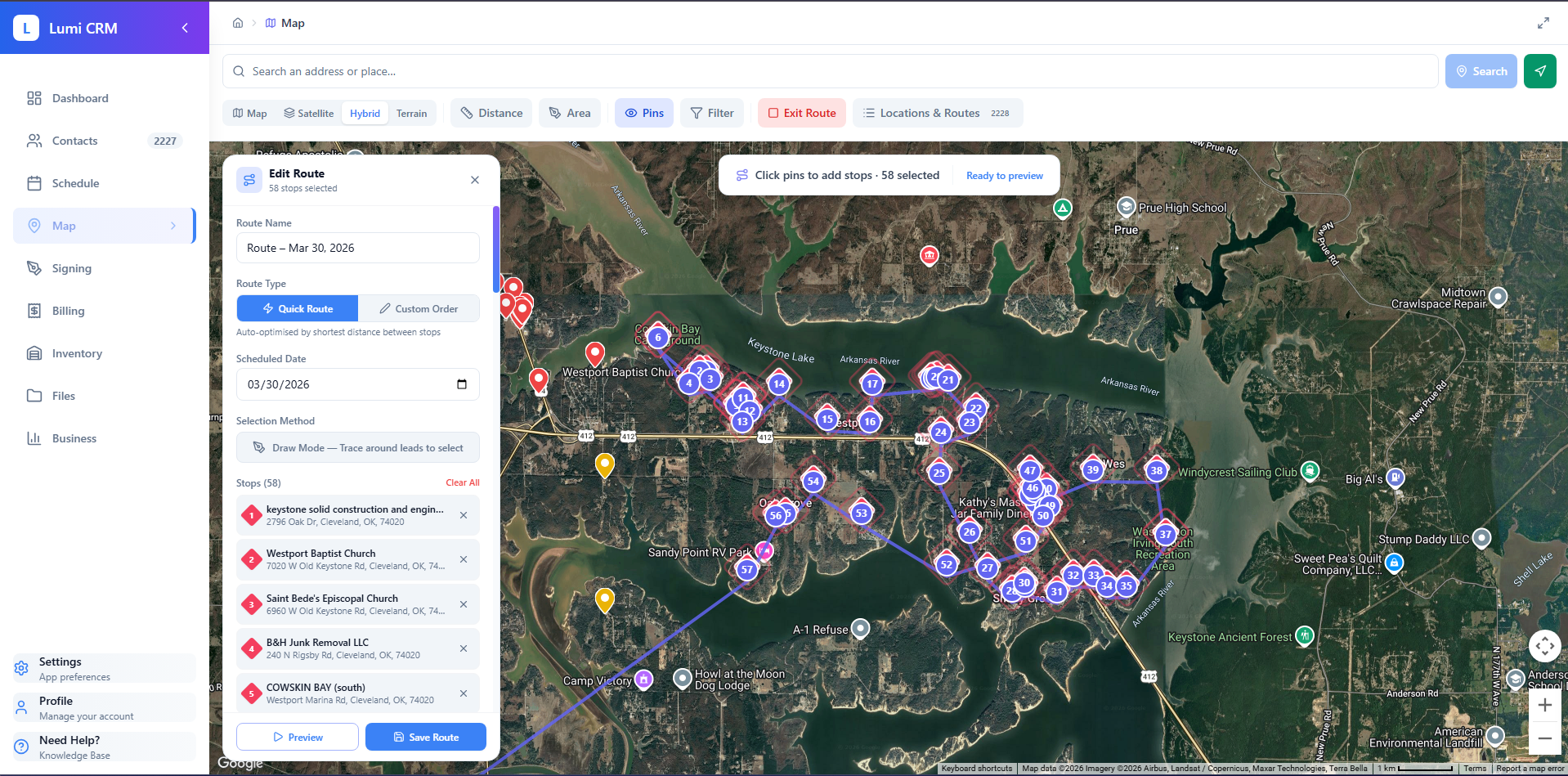Click the Route Name input field
Viewport: 1568px width, 776px height.
coord(357,248)
